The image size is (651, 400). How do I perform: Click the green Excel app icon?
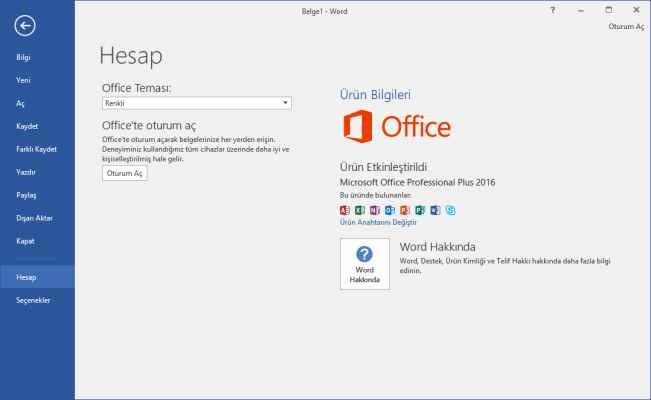[360, 210]
